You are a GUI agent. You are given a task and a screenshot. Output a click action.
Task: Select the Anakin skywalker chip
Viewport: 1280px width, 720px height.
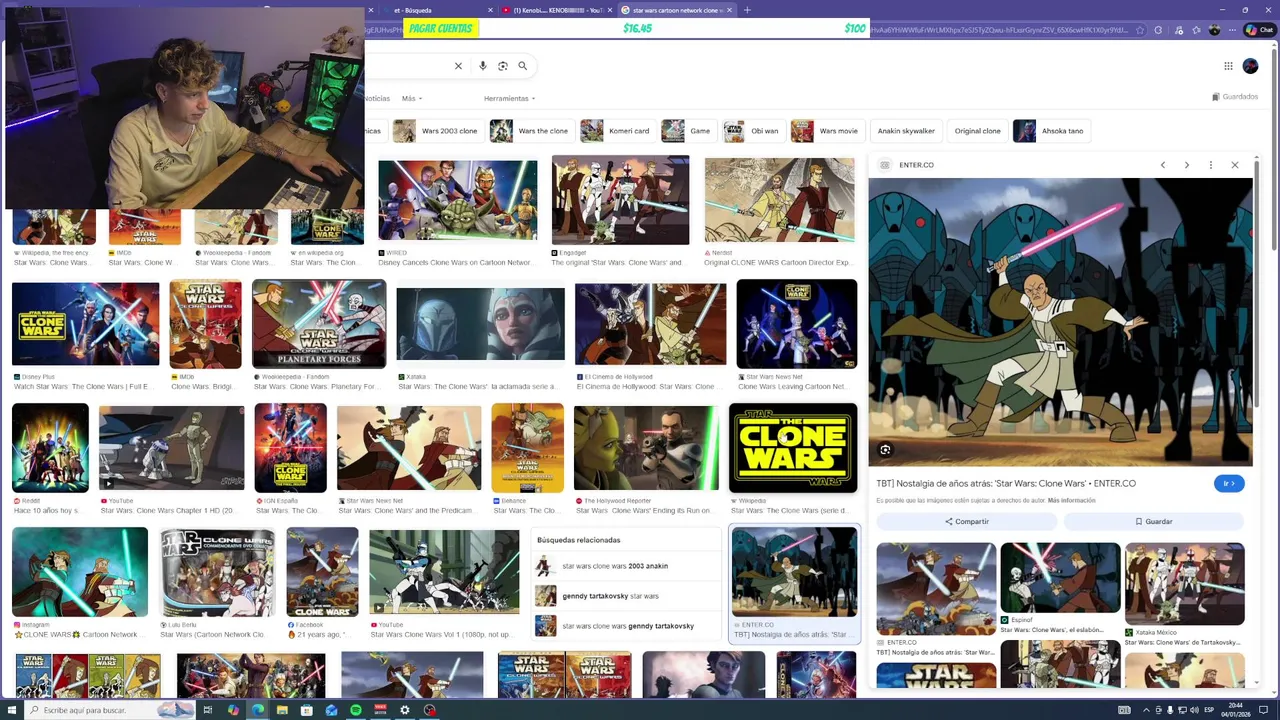(x=906, y=131)
